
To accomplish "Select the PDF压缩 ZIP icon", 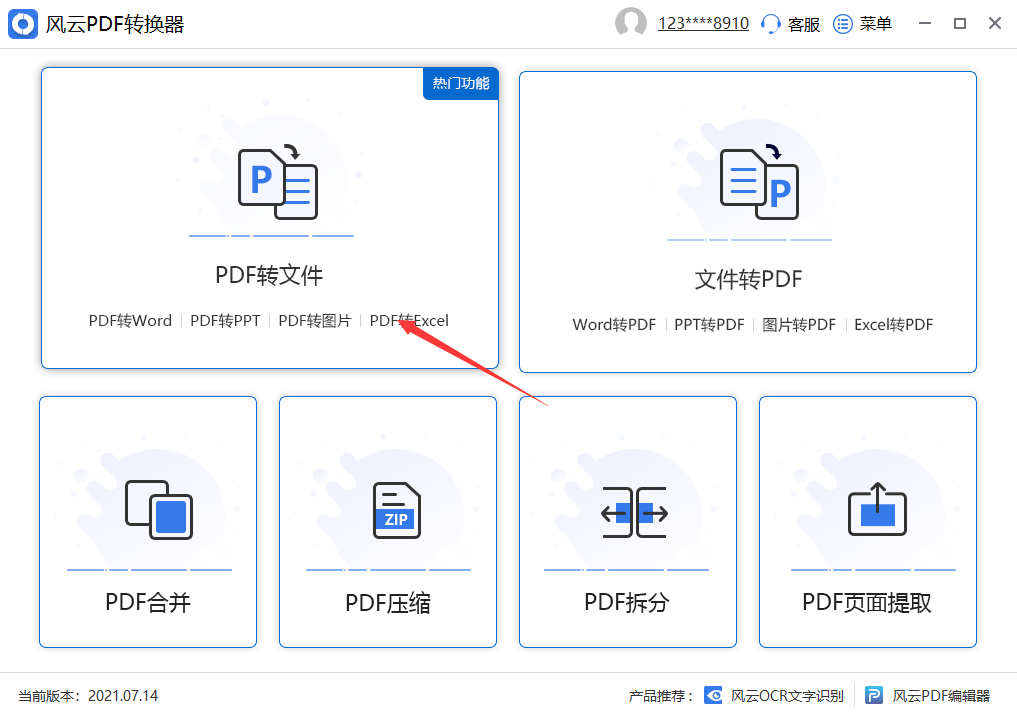I will point(397,510).
